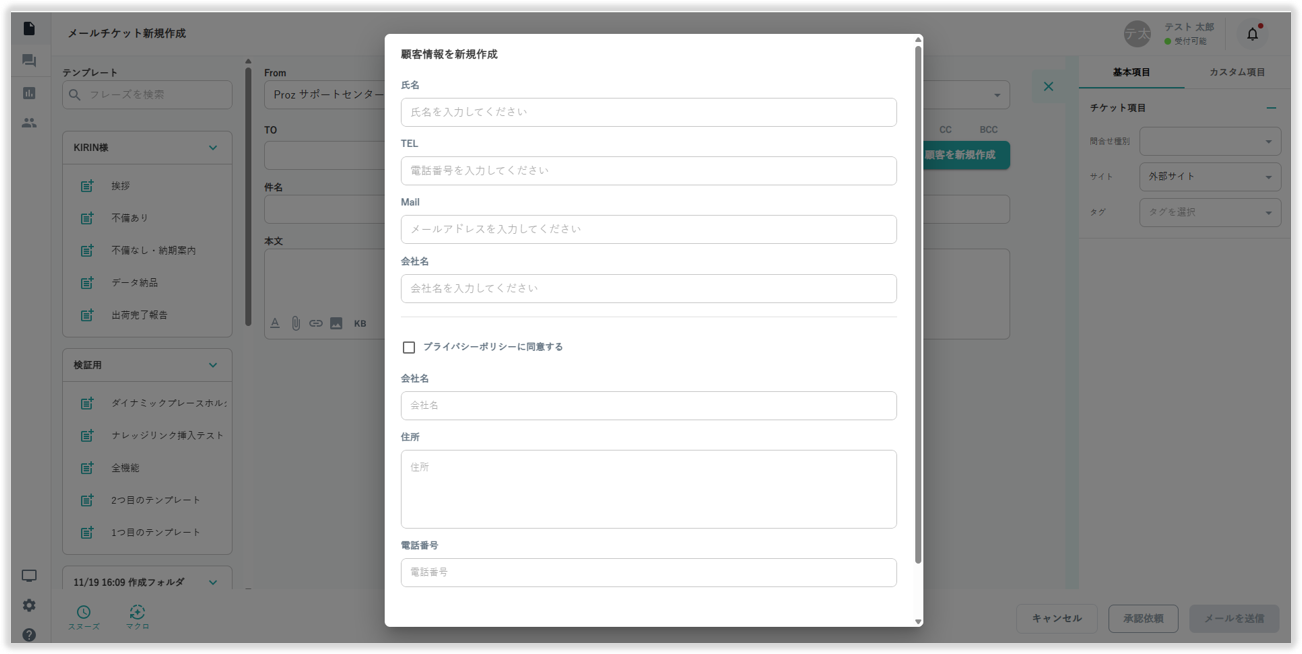The height and width of the screenshot is (654, 1302).
Task: Click the macro icon
Action: coord(137,612)
